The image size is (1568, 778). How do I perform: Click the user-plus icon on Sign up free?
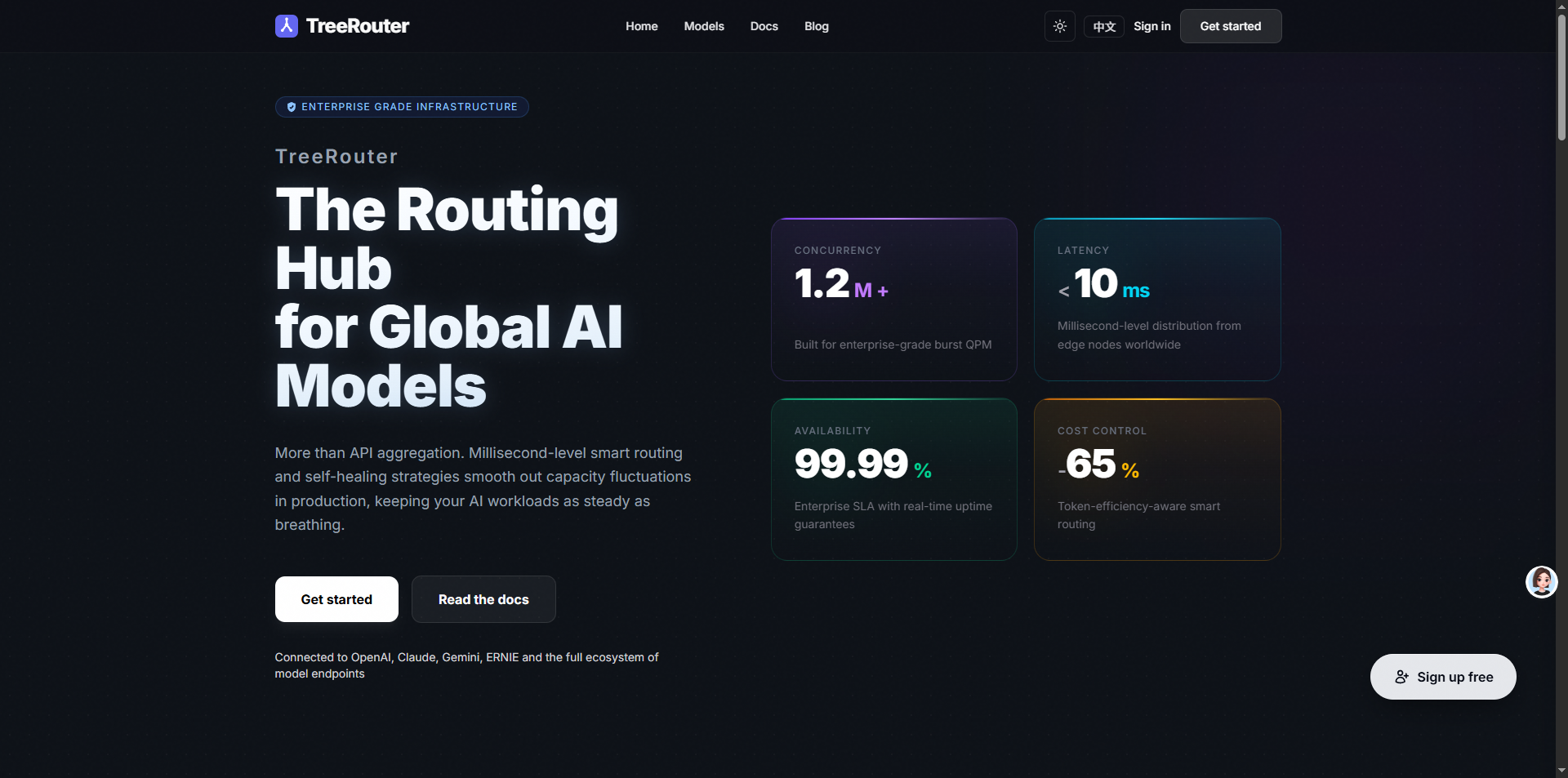pyautogui.click(x=1402, y=677)
